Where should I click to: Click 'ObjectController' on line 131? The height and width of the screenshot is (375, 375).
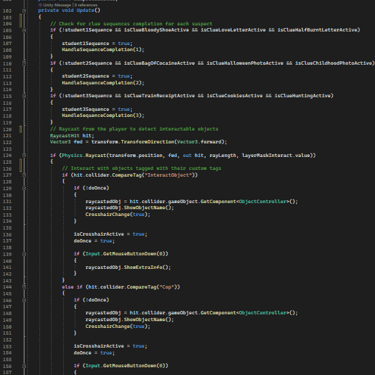point(263,201)
